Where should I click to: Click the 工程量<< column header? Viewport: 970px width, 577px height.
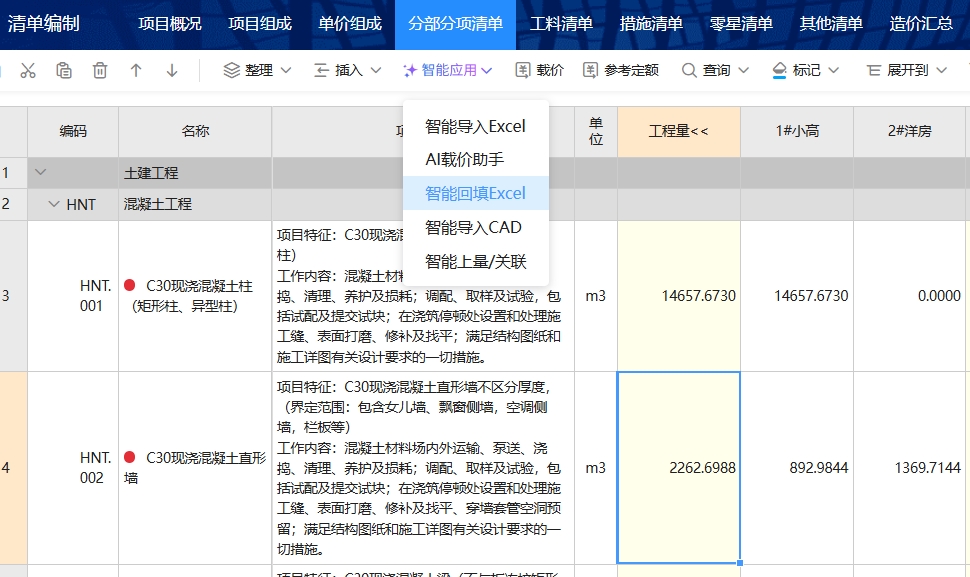[x=678, y=131]
